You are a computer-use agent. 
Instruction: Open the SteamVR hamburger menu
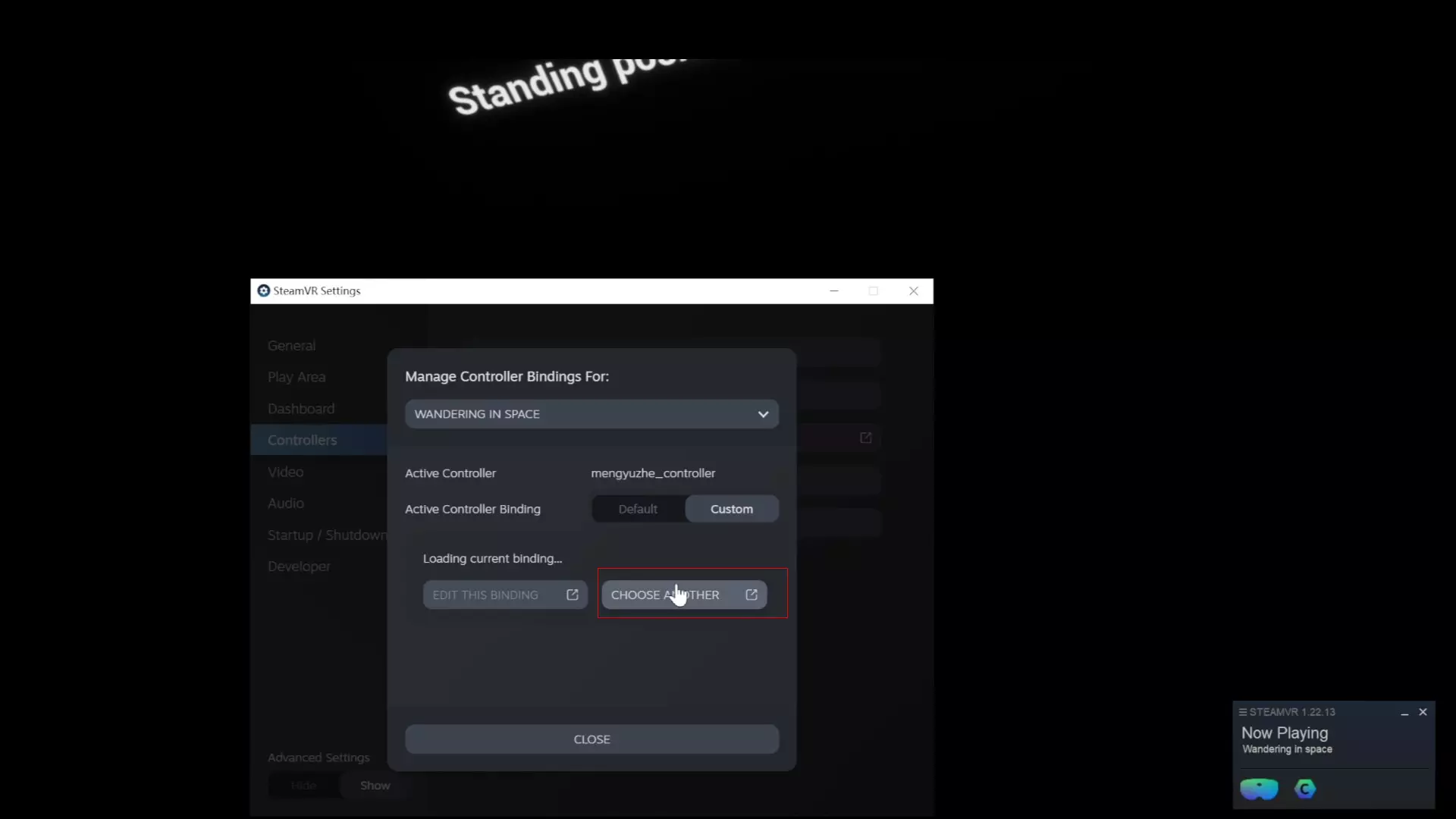(1243, 712)
